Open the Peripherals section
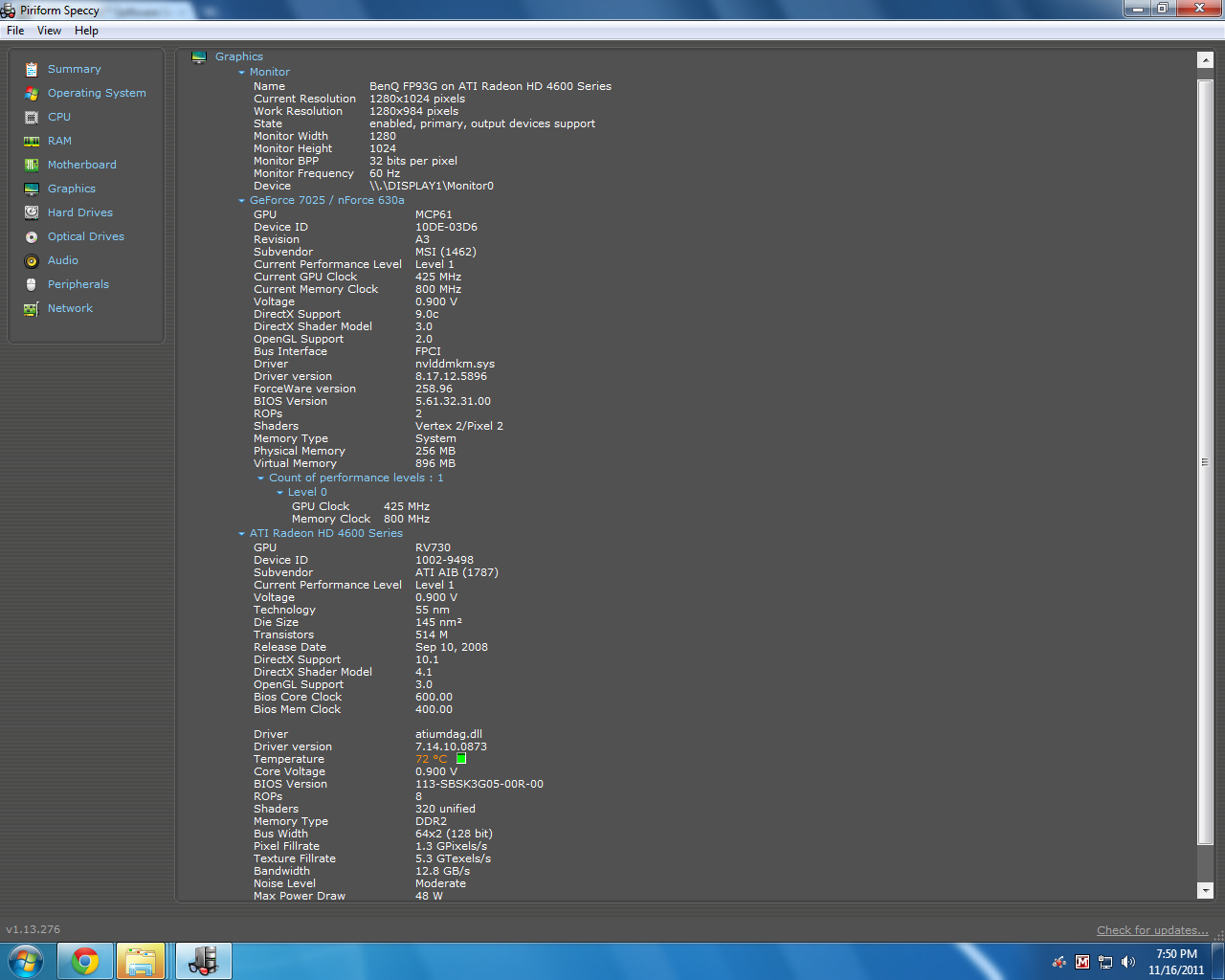This screenshot has height=980, width=1225. point(78,284)
